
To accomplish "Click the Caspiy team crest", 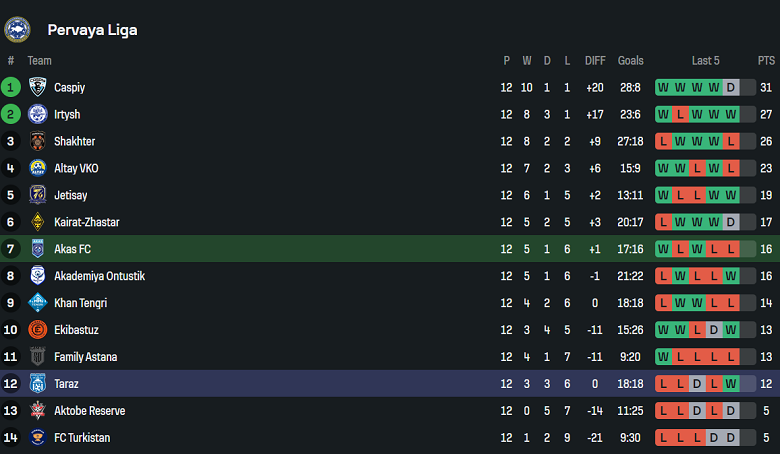I will (x=38, y=87).
